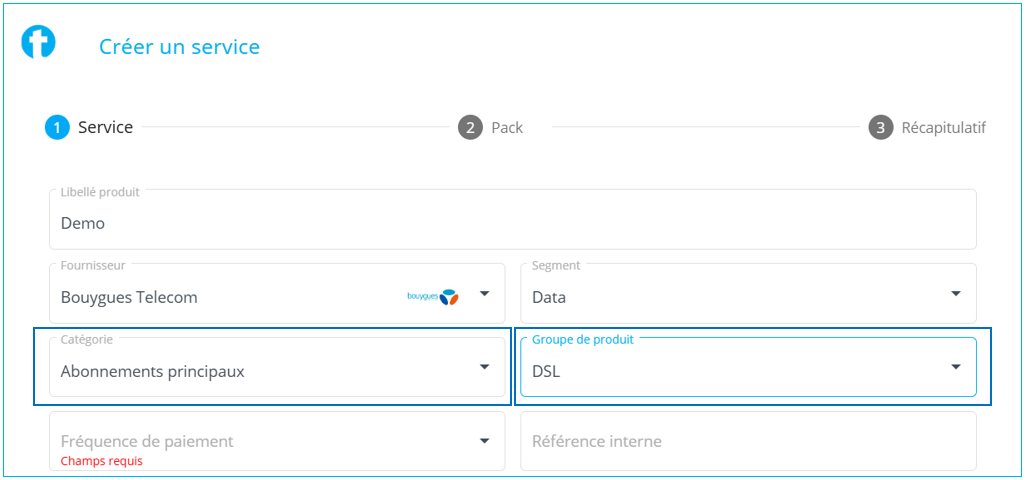Click the Abonnements principaux category value
This screenshot has height=480, width=1027.
coord(152,371)
